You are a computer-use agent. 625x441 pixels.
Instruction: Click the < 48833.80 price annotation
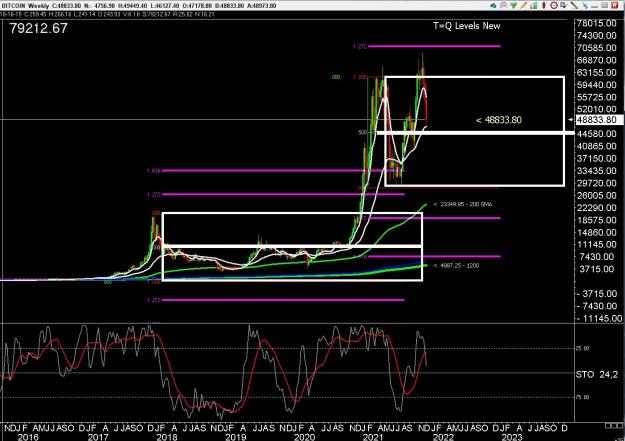tap(499, 120)
